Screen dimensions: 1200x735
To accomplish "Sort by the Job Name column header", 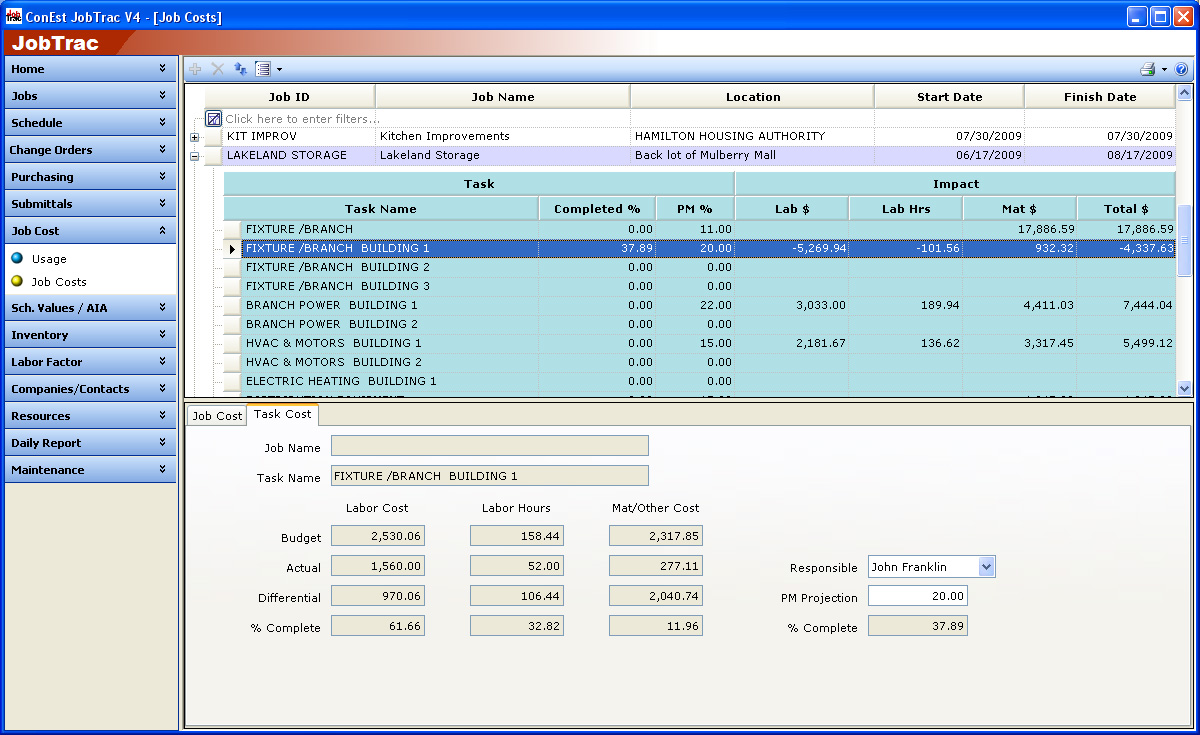I will 503,97.
